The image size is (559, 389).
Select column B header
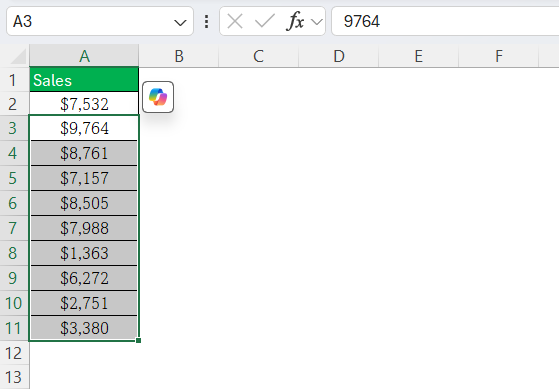(x=179, y=56)
